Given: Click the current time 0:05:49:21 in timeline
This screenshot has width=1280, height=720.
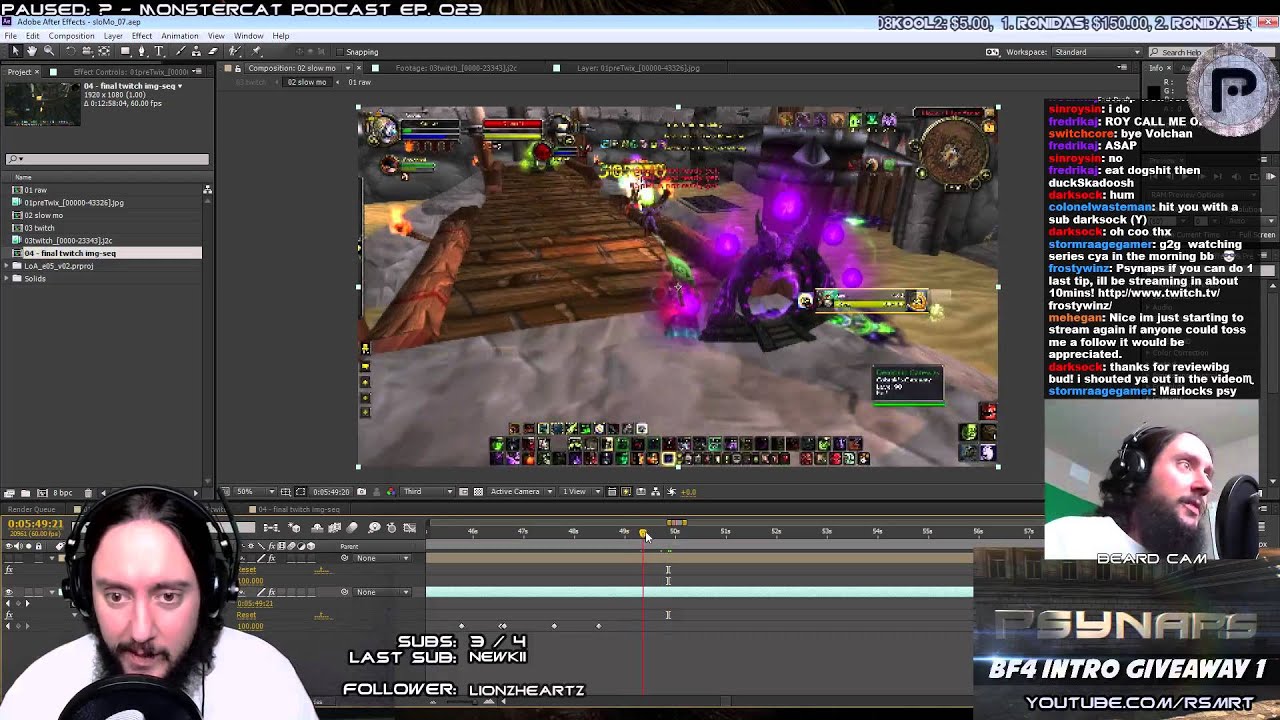Looking at the screenshot, I should [35, 524].
